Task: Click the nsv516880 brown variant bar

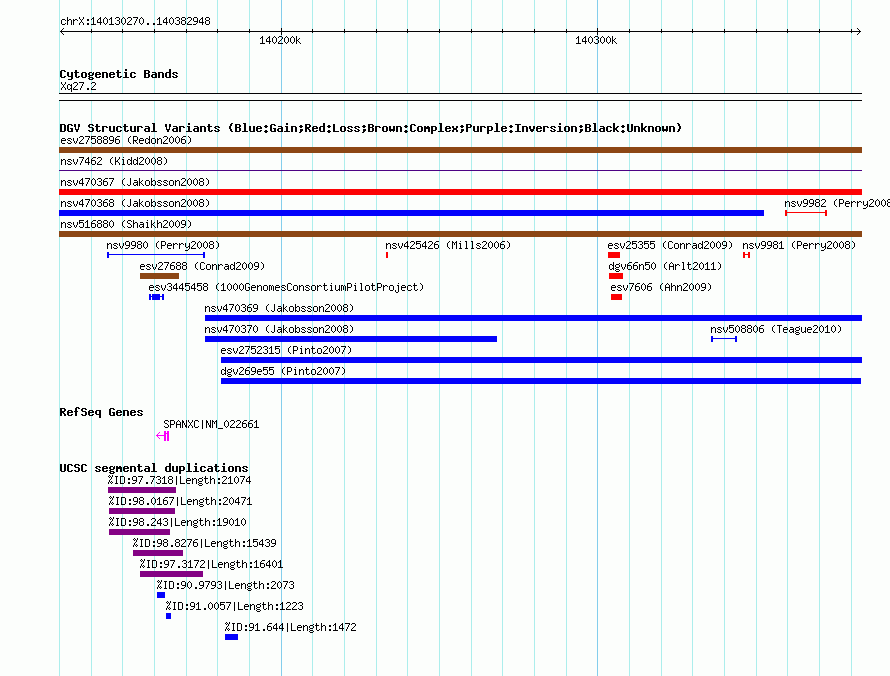Action: point(460,234)
